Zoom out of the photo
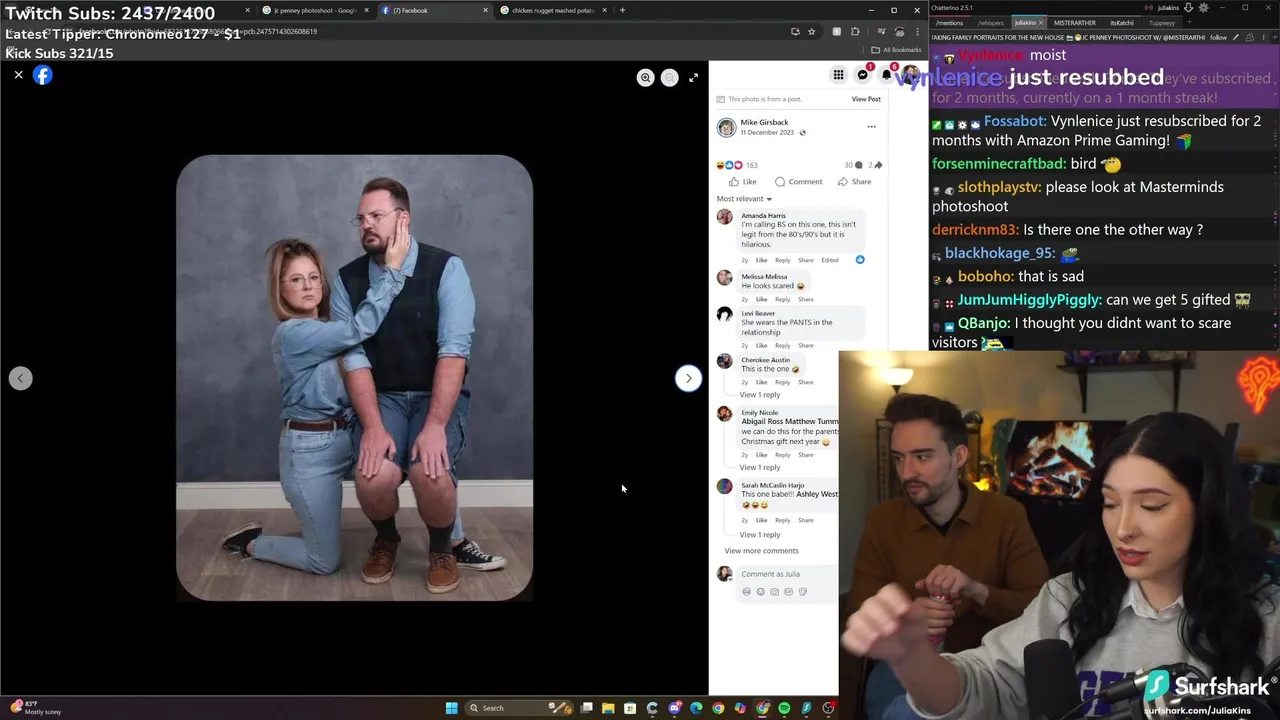Viewport: 1280px width, 720px height. (x=670, y=77)
